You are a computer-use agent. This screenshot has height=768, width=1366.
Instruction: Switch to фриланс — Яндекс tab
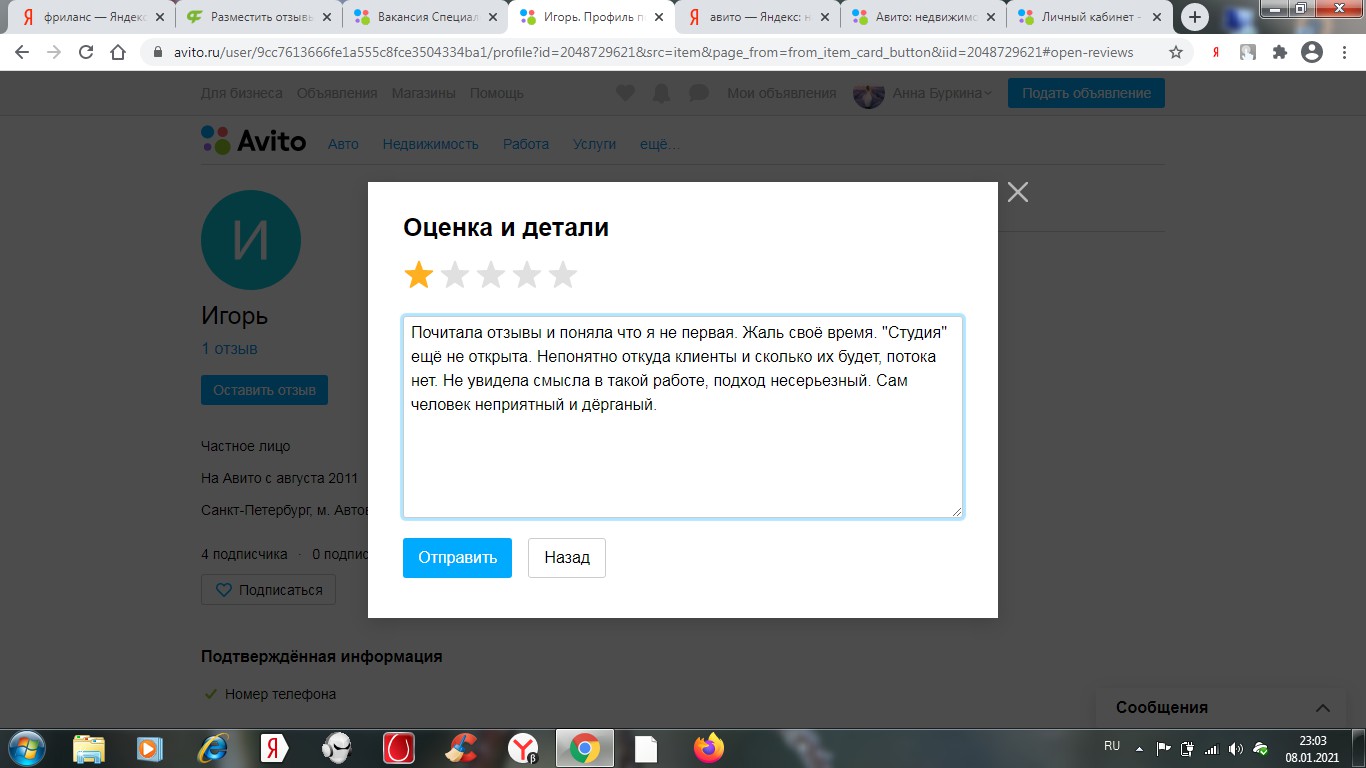tap(91, 17)
